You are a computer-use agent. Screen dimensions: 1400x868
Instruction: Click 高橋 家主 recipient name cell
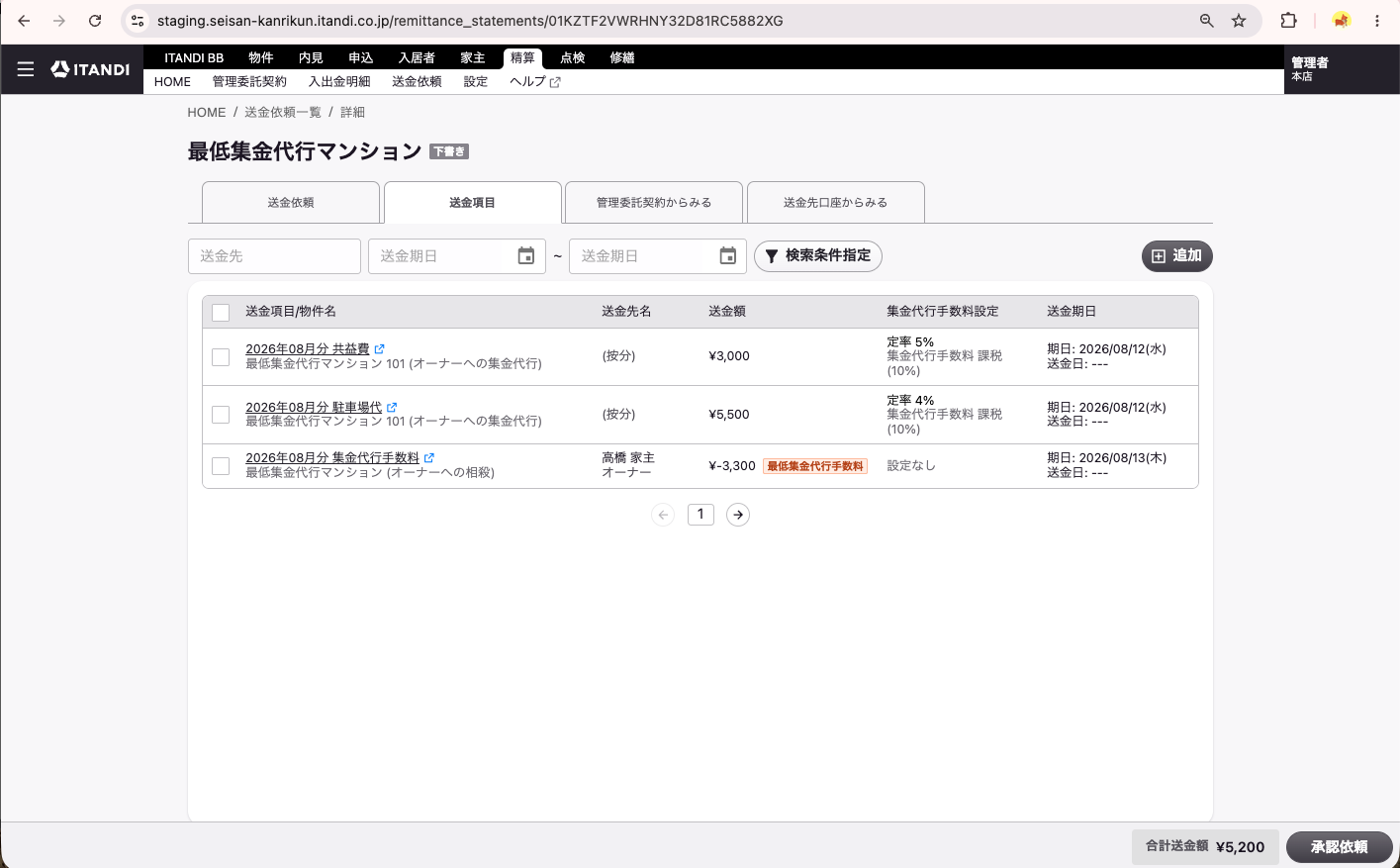(x=628, y=458)
